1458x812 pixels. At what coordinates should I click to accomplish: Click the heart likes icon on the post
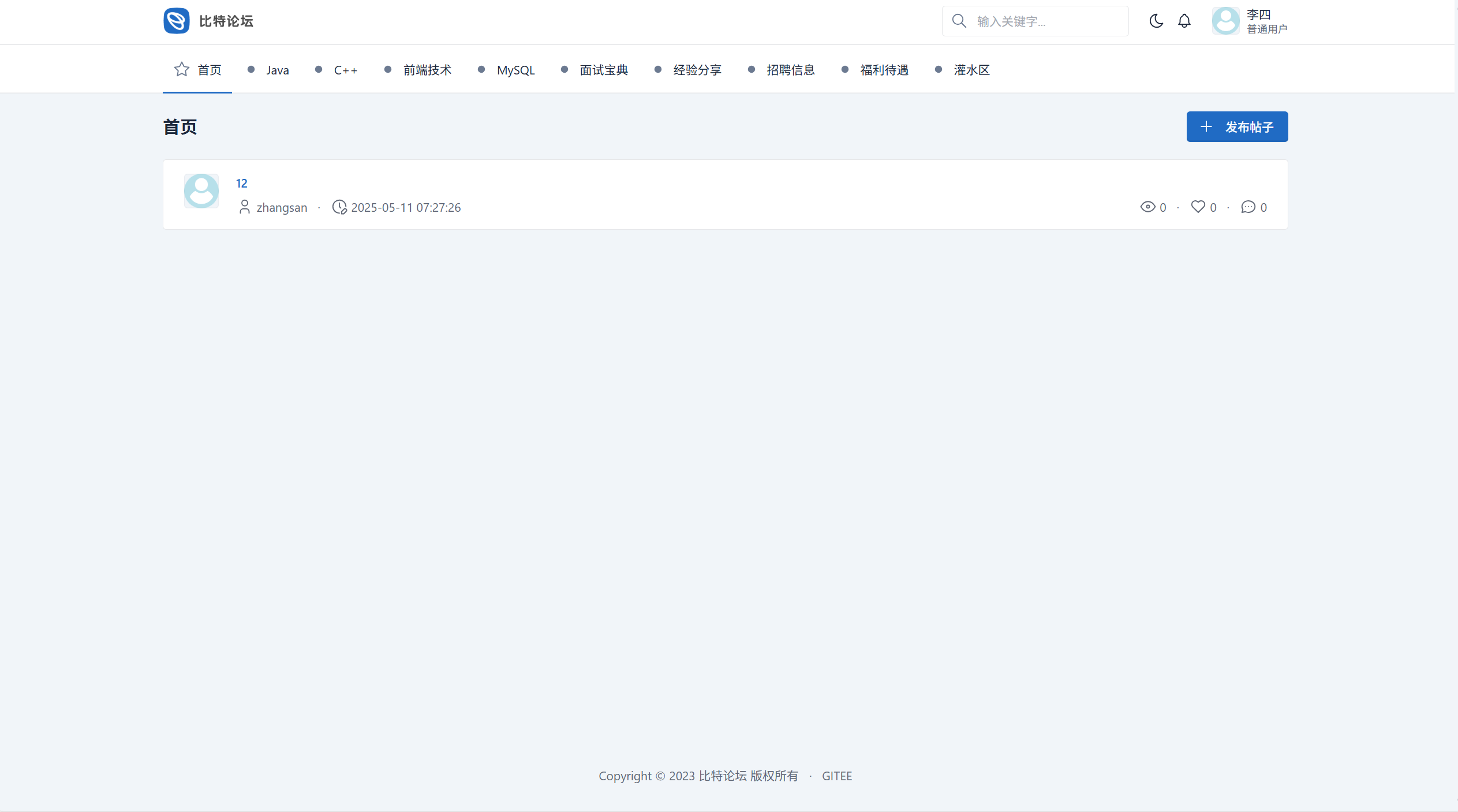[1198, 207]
